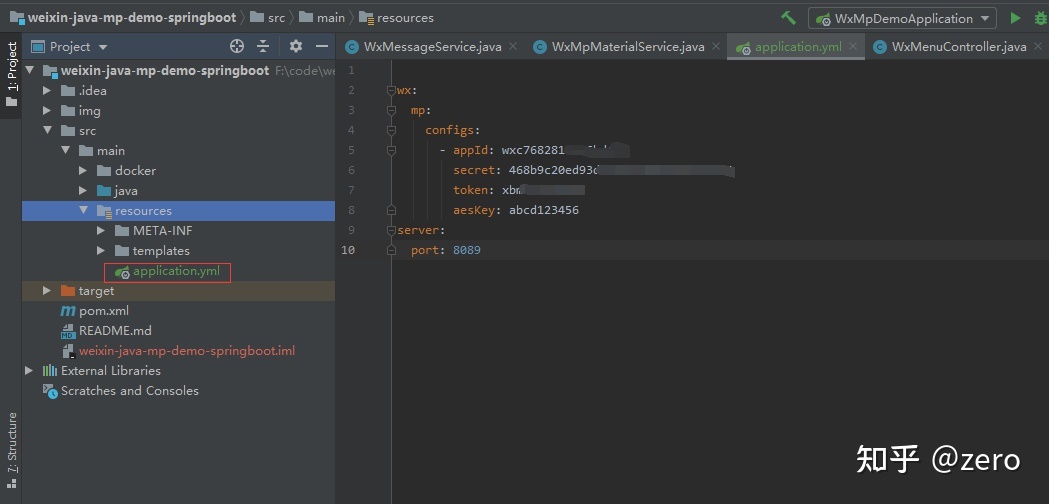Click the Build project hammer icon
The width and height of the screenshot is (1049, 504).
(x=789, y=18)
